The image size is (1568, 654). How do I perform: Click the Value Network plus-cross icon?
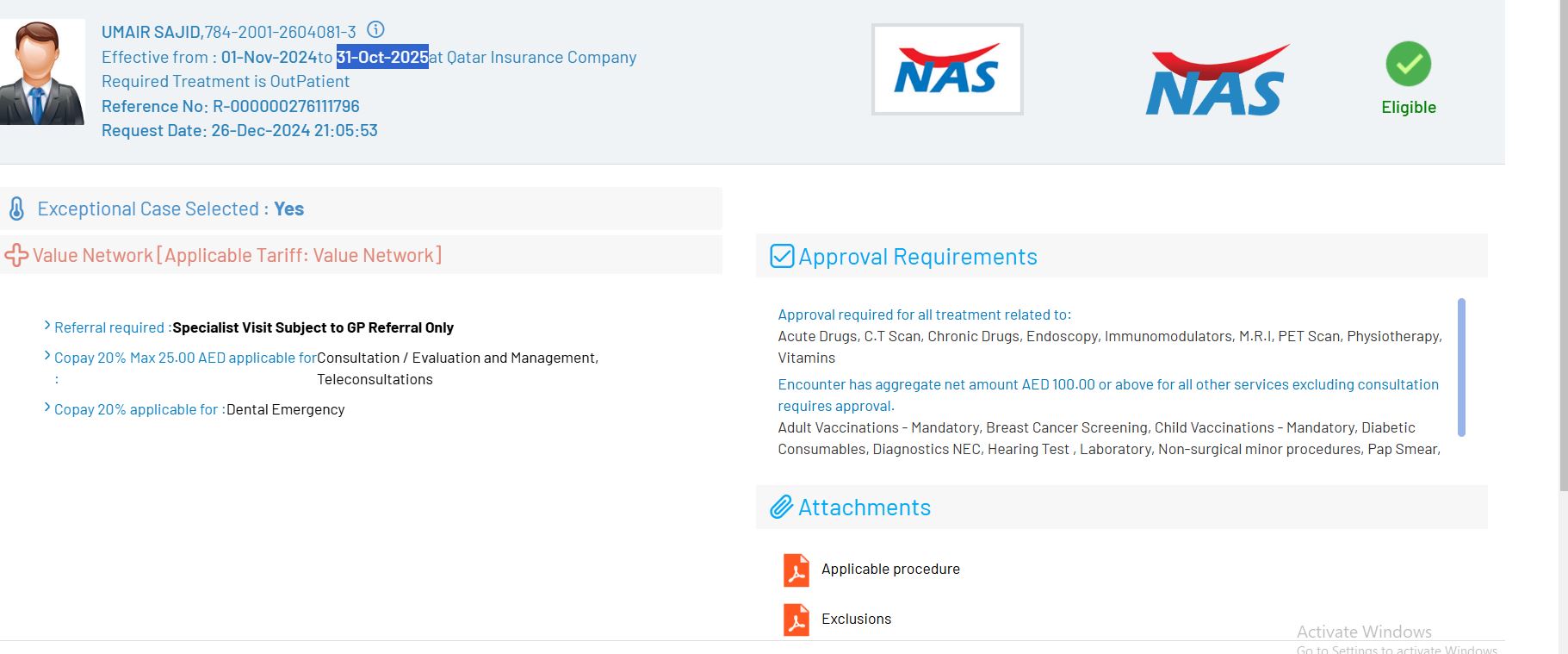16,255
